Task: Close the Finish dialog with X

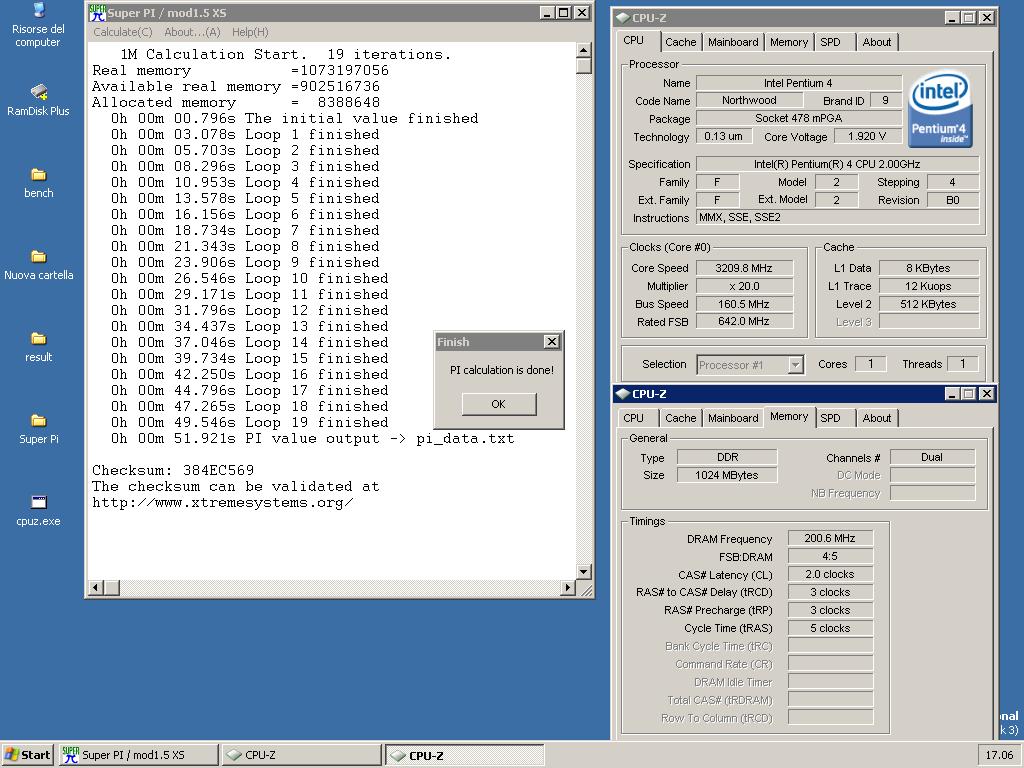Action: point(552,342)
